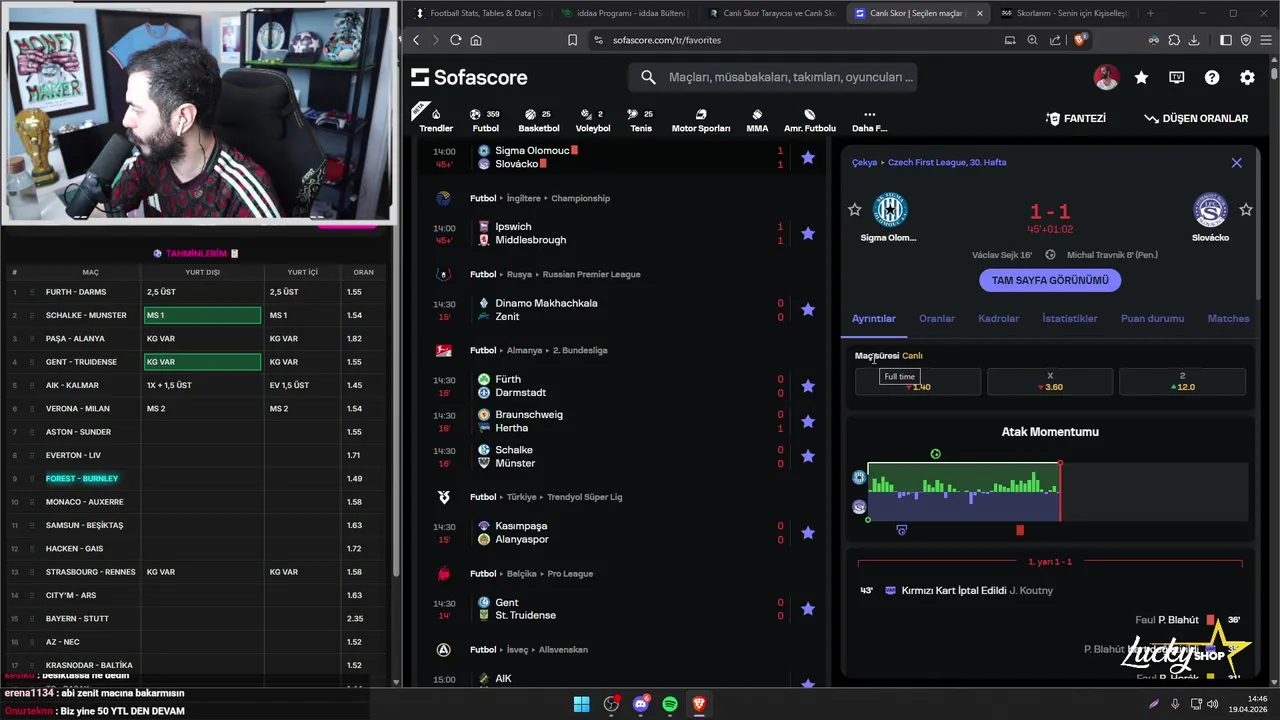Unfavorite the Dinamo Makhachkala vs Zenit match
1280x720 pixels.
coord(808,310)
